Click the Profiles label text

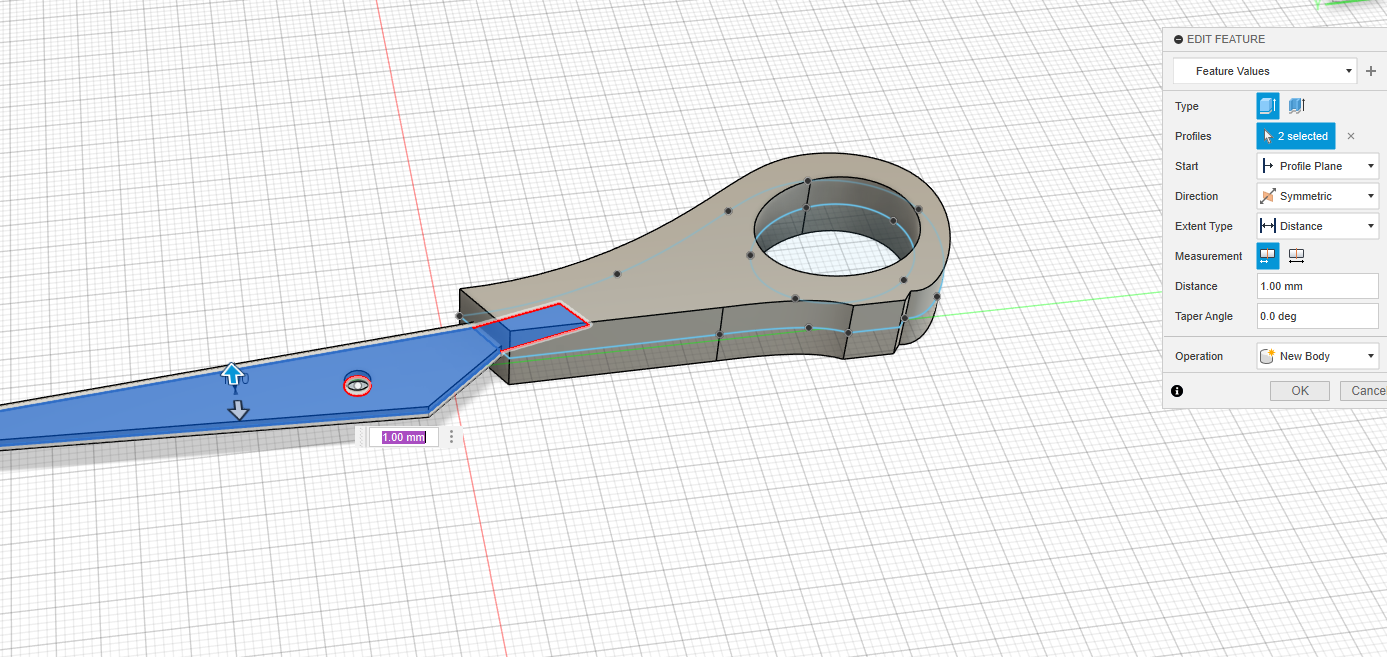click(x=1193, y=136)
